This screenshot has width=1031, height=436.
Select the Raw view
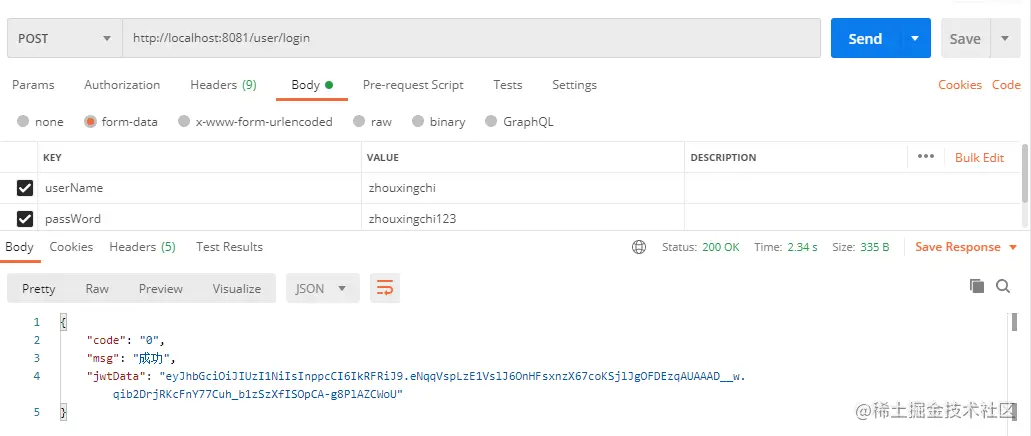(x=97, y=289)
